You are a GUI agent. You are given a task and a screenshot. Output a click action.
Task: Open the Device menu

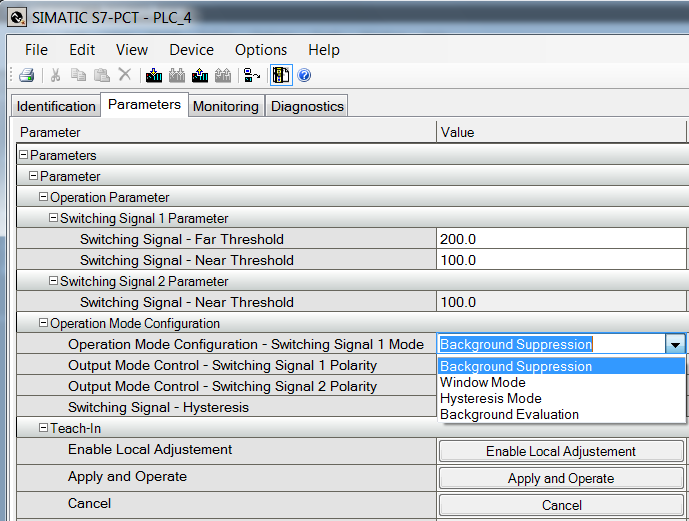pyautogui.click(x=192, y=50)
